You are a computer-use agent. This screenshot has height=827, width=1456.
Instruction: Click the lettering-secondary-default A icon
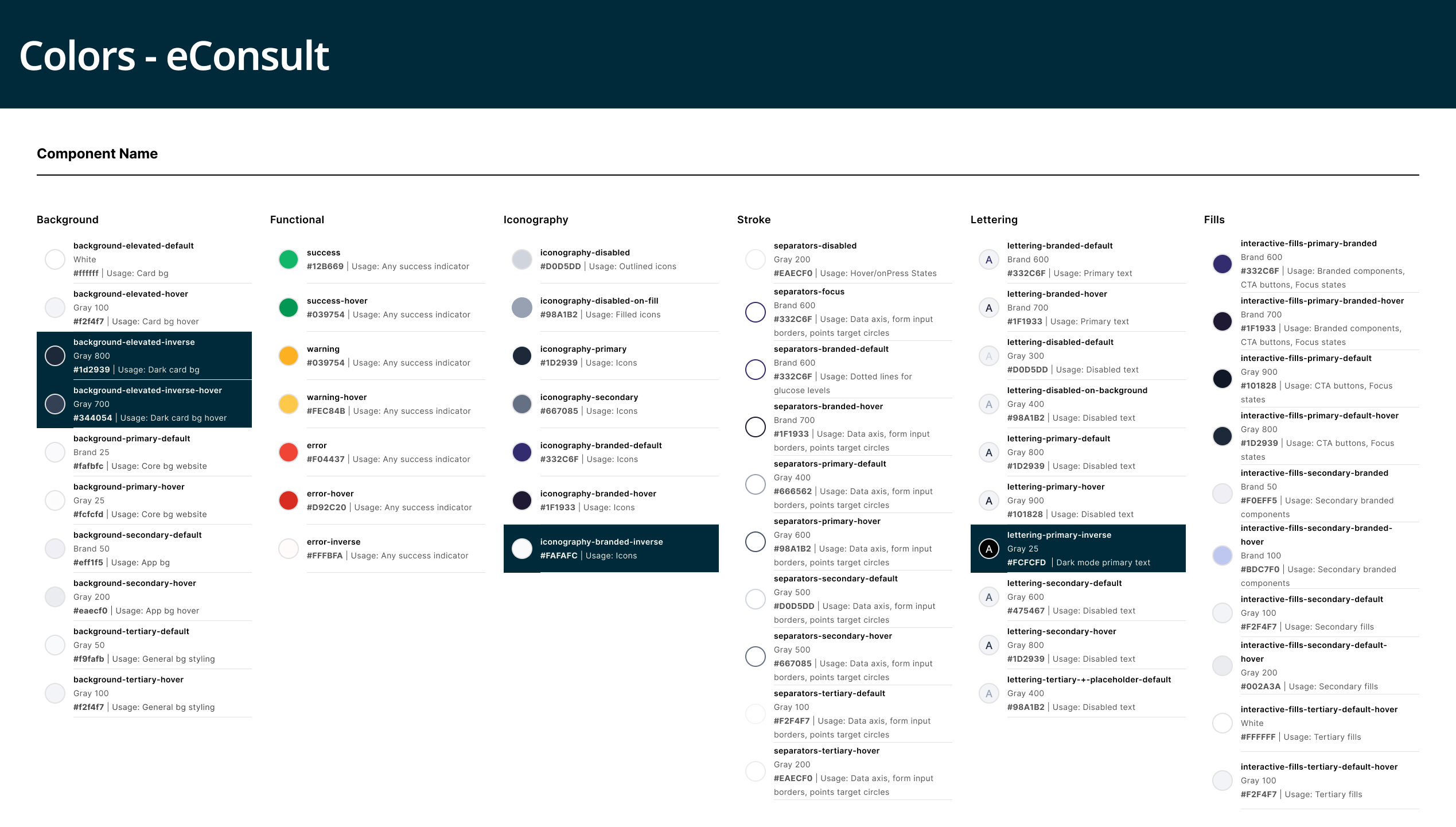989,597
